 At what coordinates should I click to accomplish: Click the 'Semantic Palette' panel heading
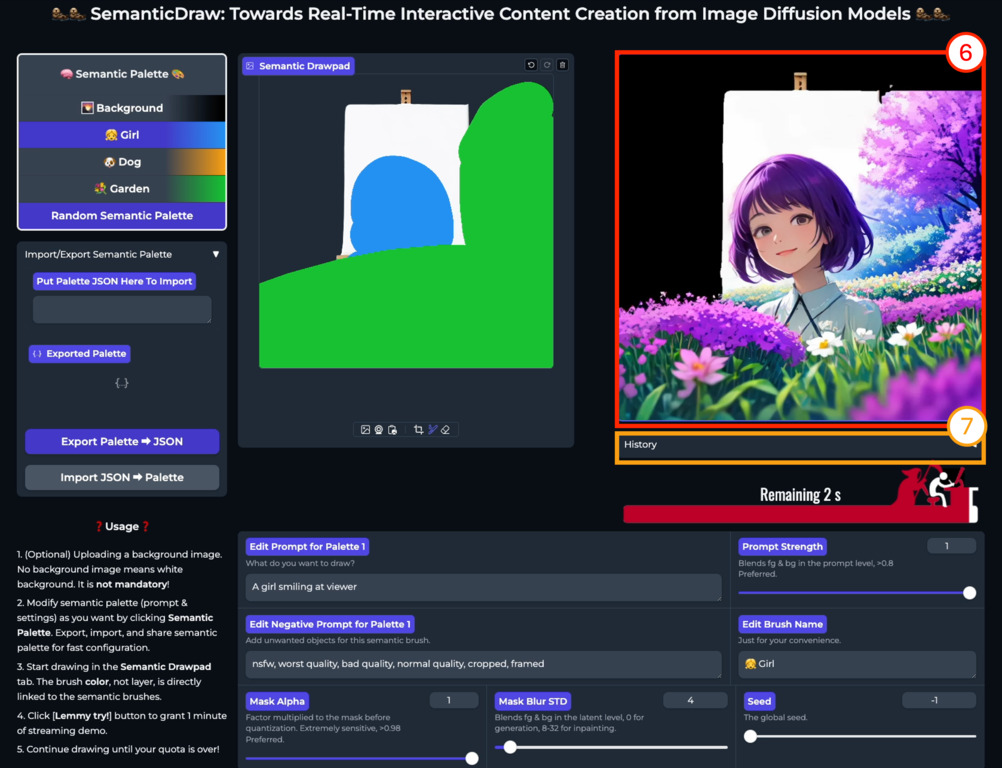[122, 74]
